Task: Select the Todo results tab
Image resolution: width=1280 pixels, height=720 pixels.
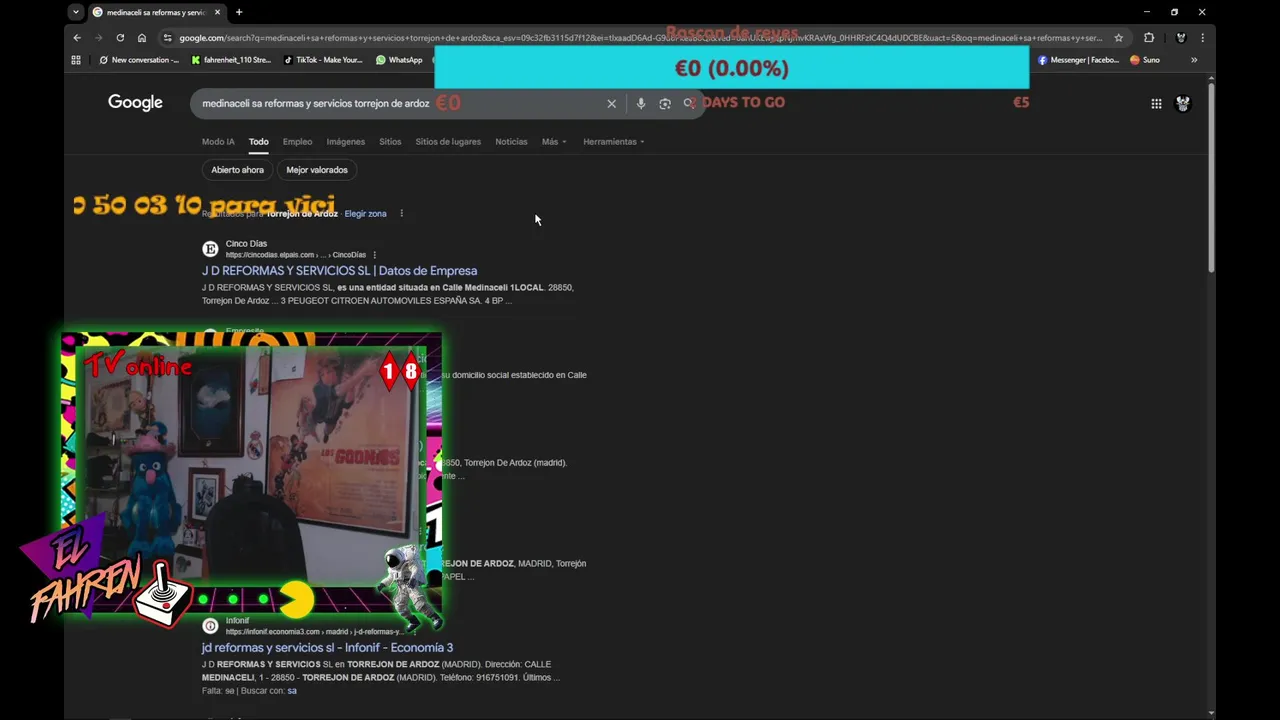Action: pos(259,142)
